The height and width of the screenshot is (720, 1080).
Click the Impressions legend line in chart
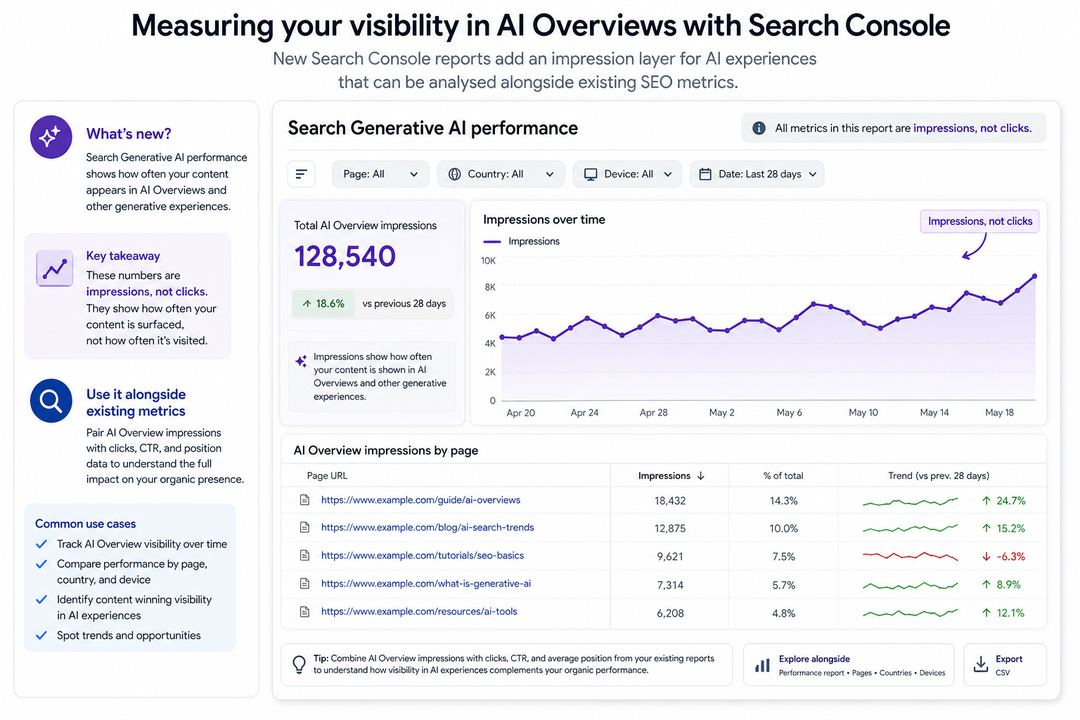(x=492, y=242)
